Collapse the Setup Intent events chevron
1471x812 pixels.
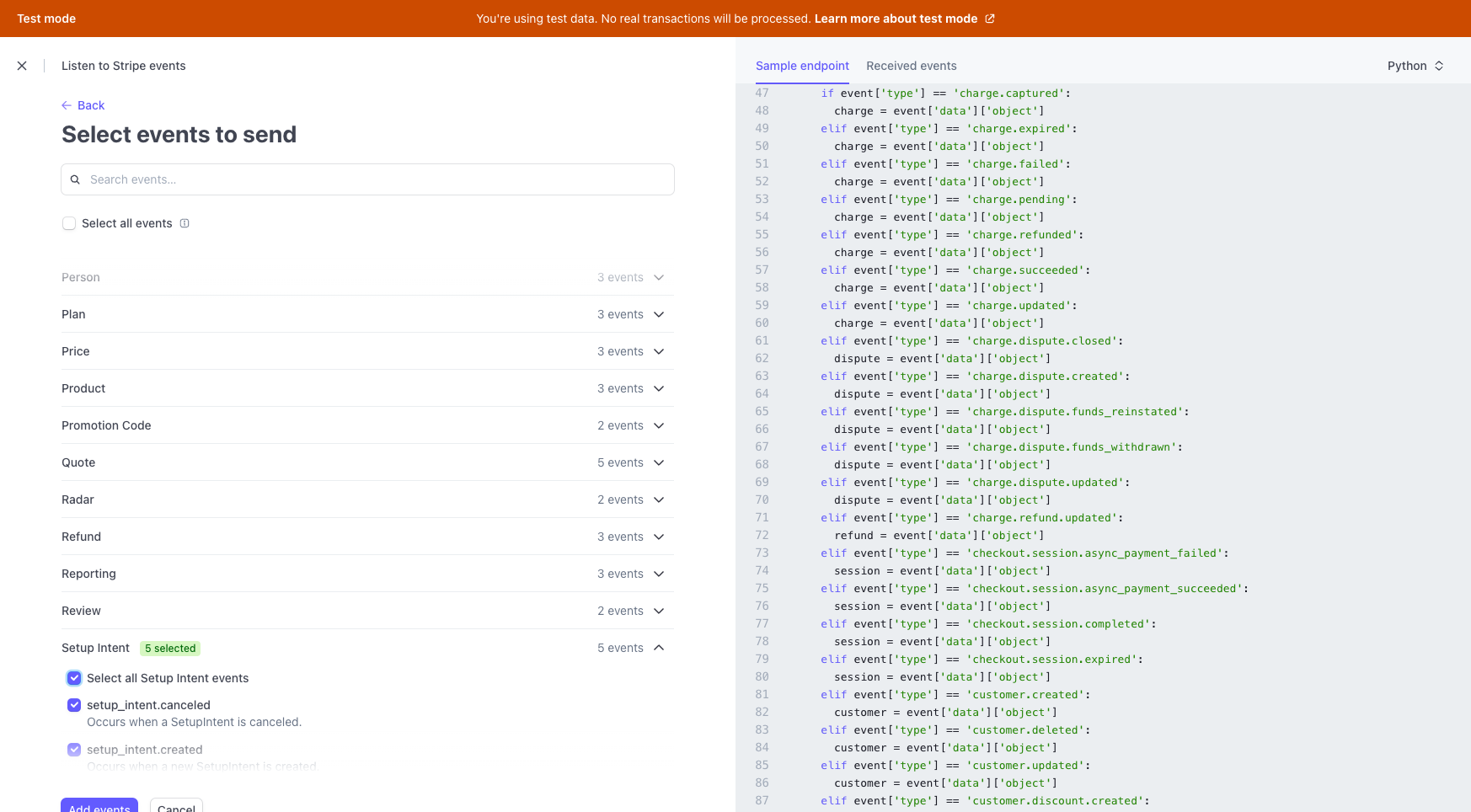click(x=659, y=648)
